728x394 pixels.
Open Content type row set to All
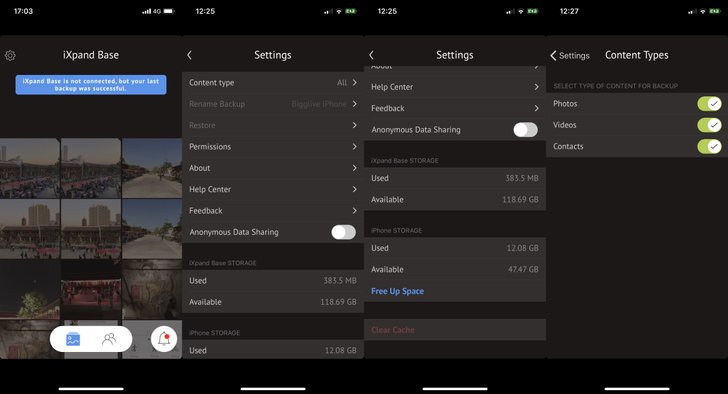tap(273, 83)
